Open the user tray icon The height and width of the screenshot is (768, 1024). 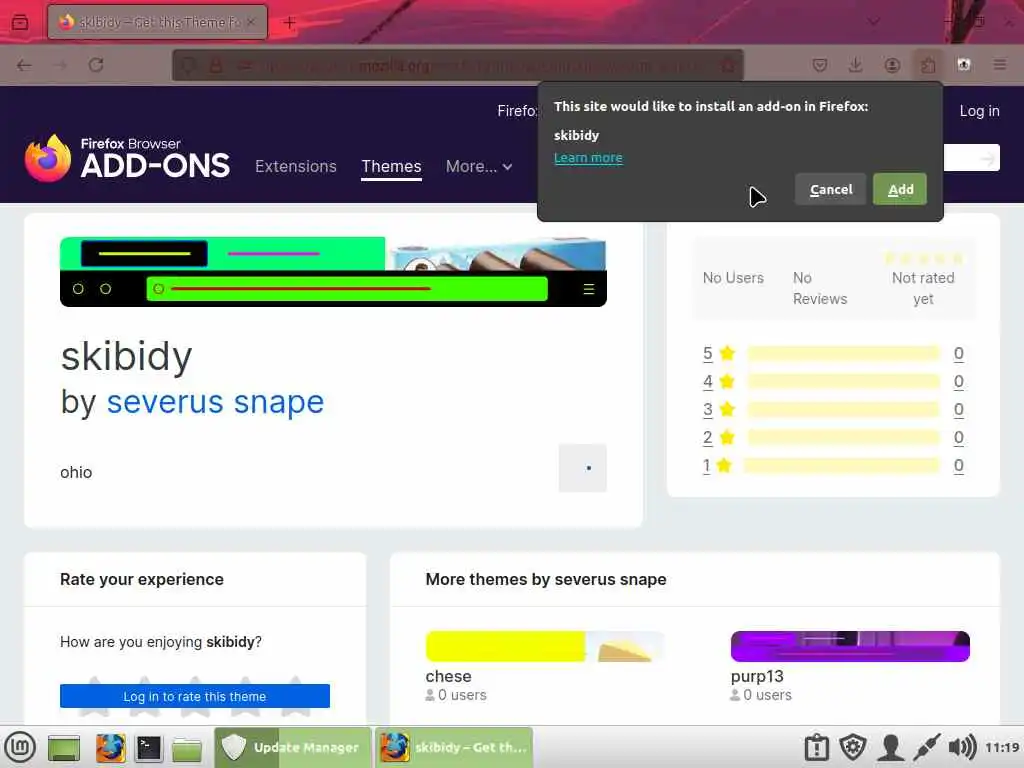click(x=889, y=747)
